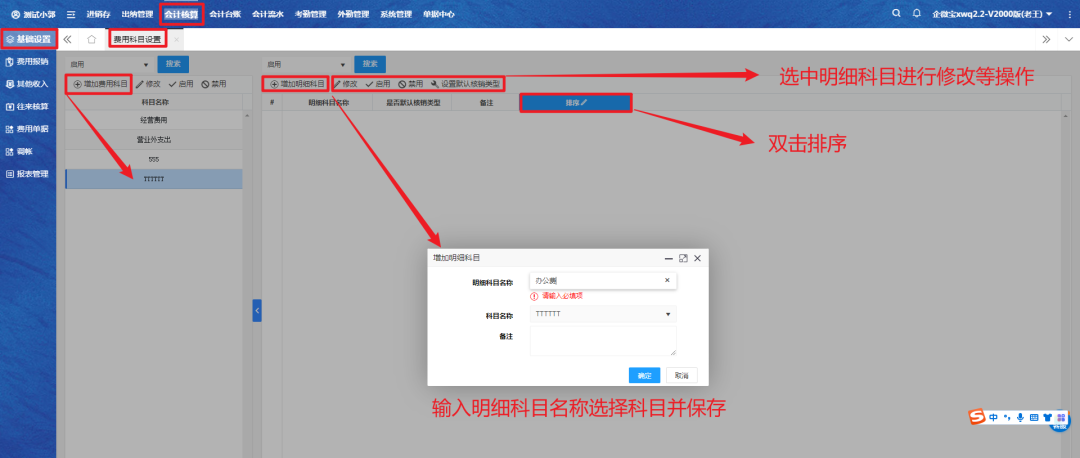This screenshot has width=1080, height=458.
Task: Collapse tabs with double left chevron
Action: [68, 39]
